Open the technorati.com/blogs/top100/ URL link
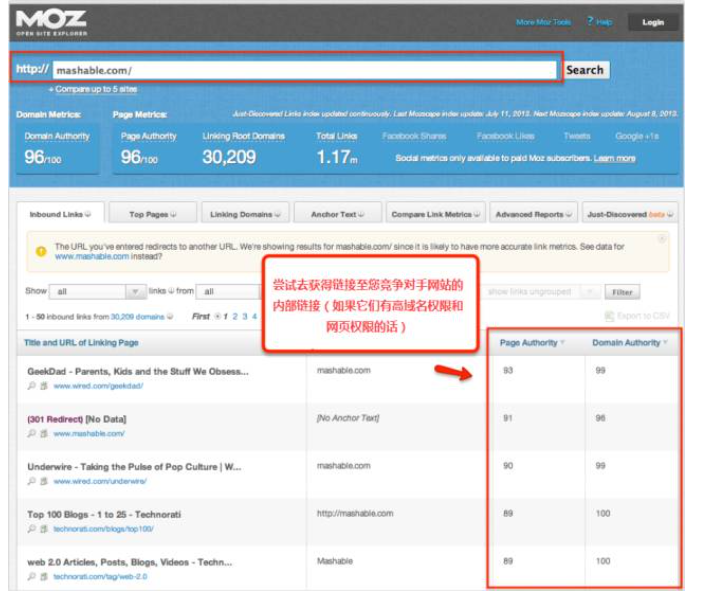Screen dimensions: 708x602 pos(103,529)
